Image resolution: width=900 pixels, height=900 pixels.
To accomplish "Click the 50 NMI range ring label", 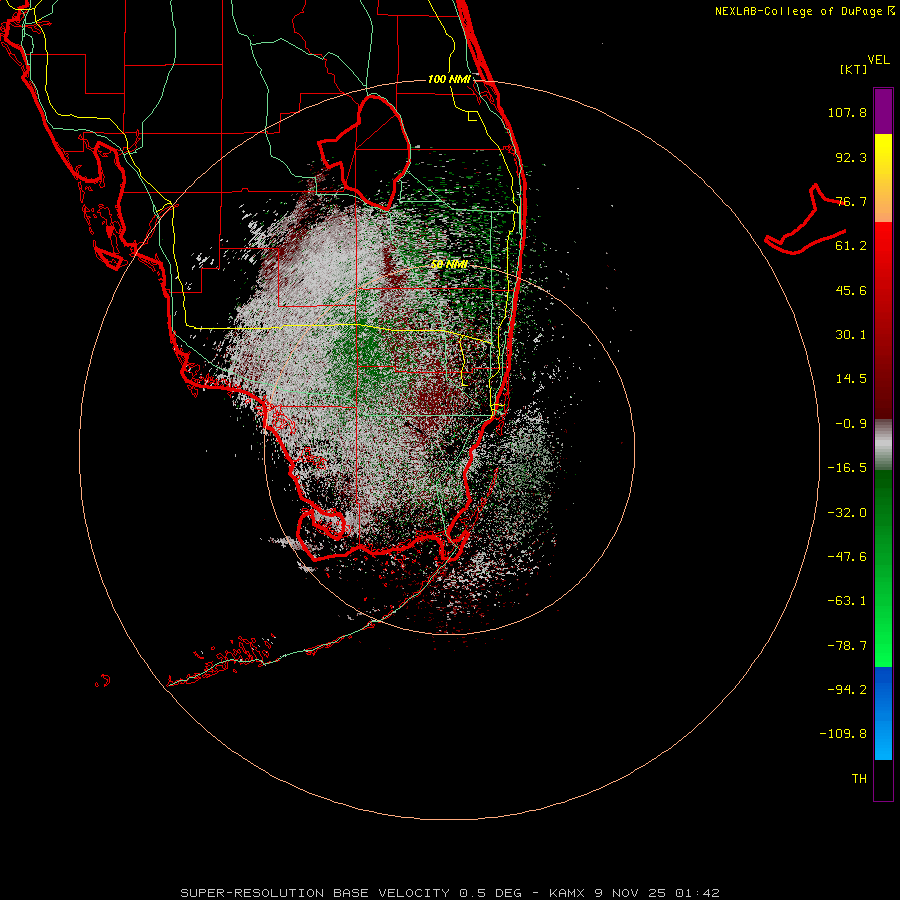I will pyautogui.click(x=449, y=264).
